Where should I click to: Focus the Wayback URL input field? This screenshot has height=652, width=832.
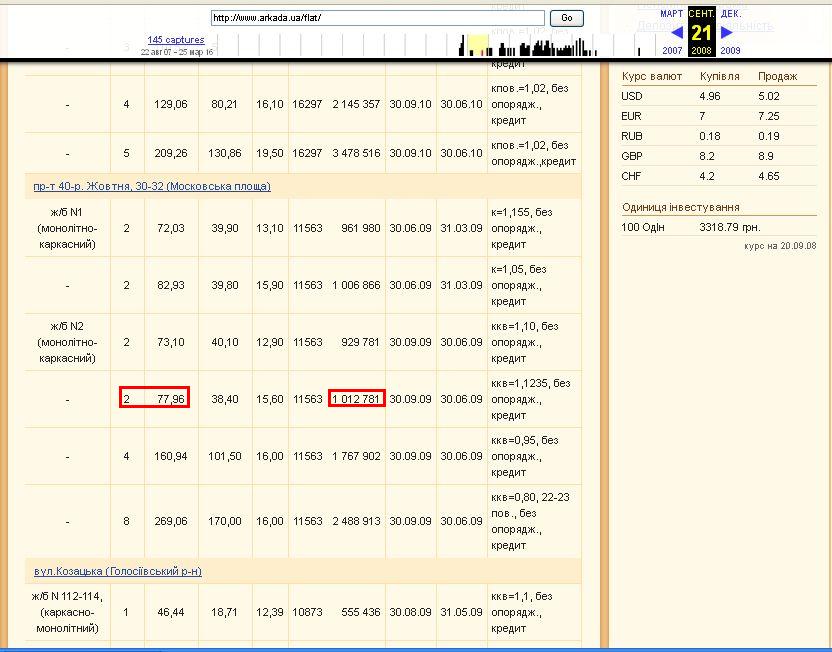tap(378, 18)
